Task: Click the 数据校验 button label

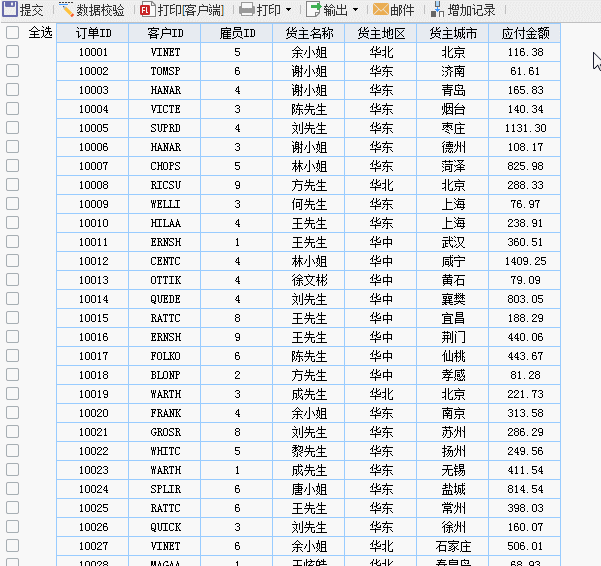Action: (100, 10)
